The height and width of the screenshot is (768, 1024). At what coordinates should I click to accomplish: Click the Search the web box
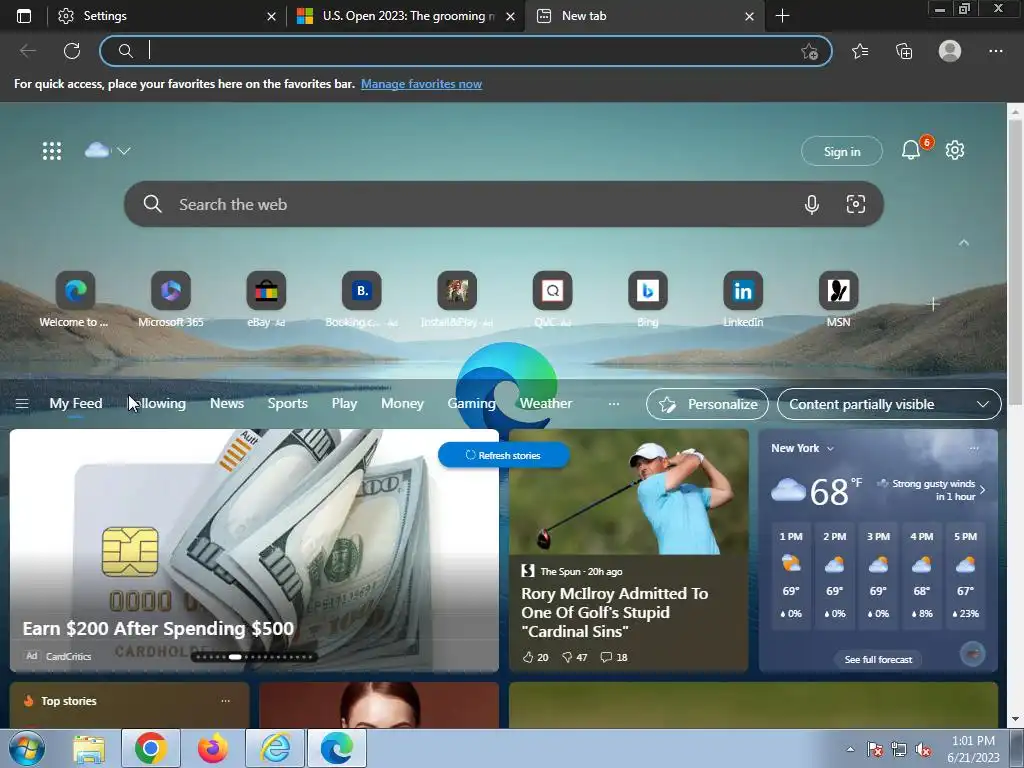tap(504, 204)
